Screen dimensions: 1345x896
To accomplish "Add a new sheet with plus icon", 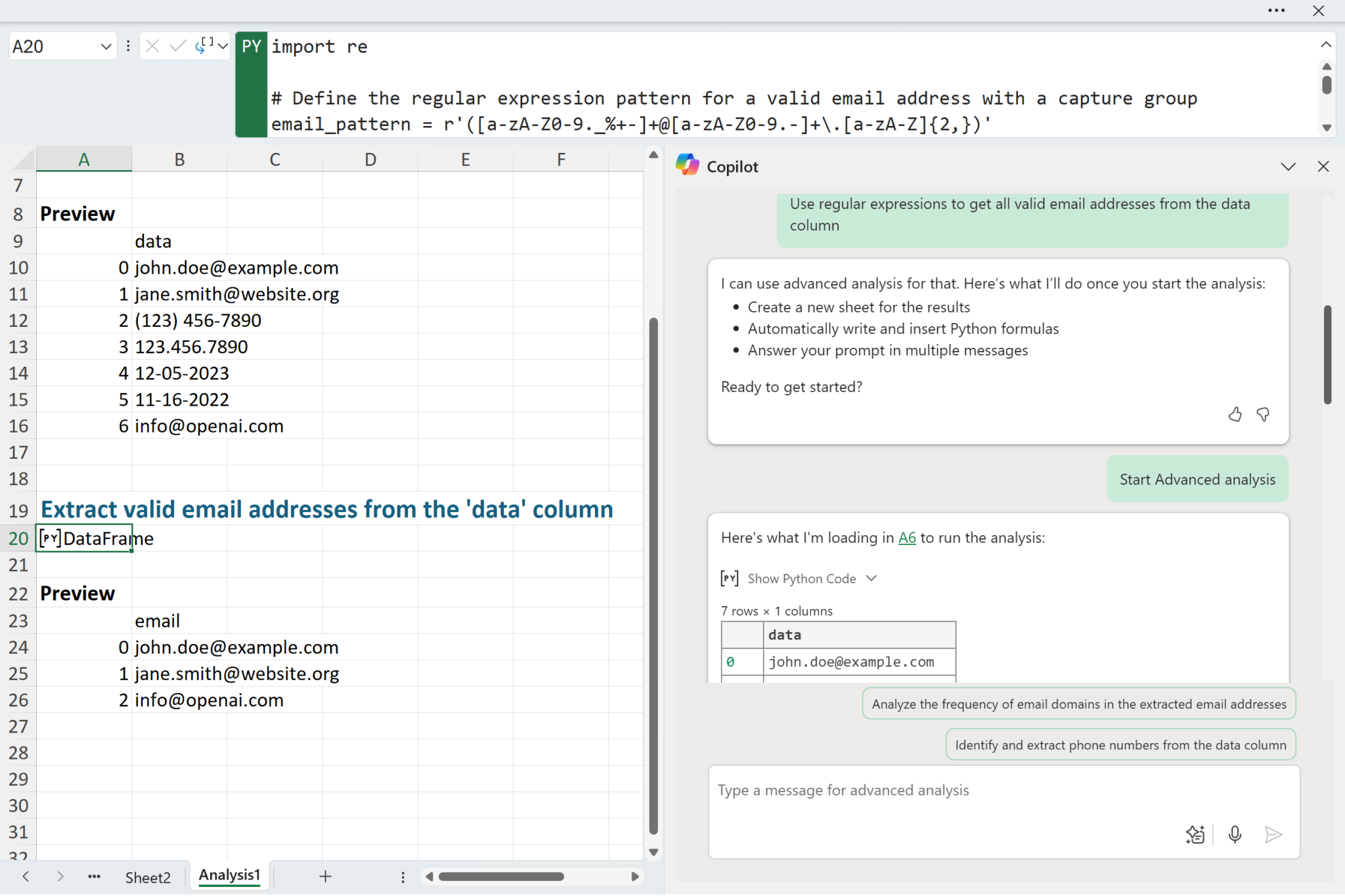I will pyautogui.click(x=325, y=876).
